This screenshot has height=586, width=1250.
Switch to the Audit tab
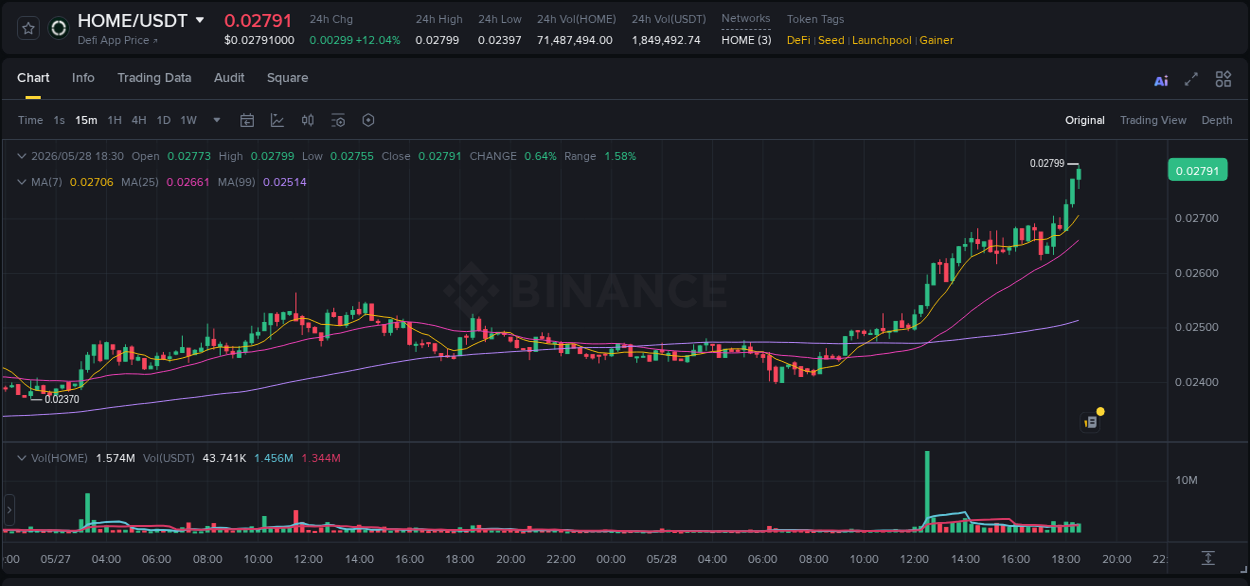point(229,78)
